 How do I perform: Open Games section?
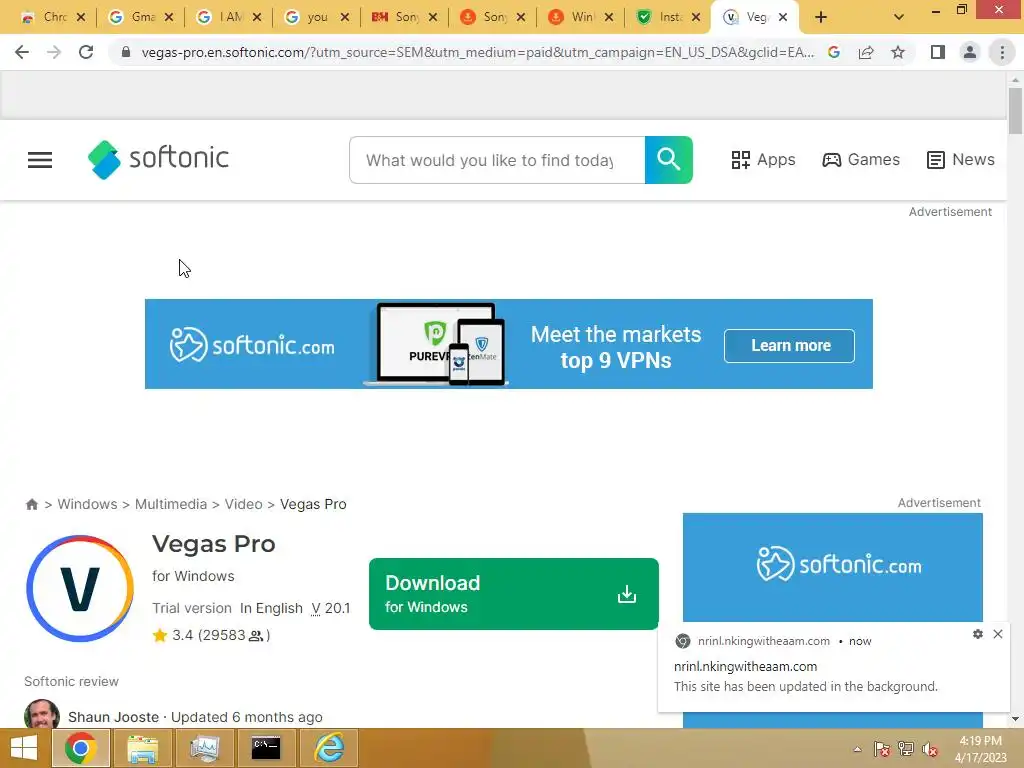click(861, 160)
